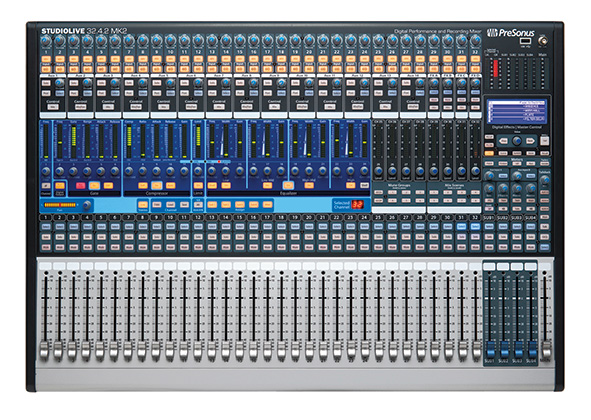Select the Aux 1 bus
The height and width of the screenshot is (420, 591).
[x=60, y=93]
